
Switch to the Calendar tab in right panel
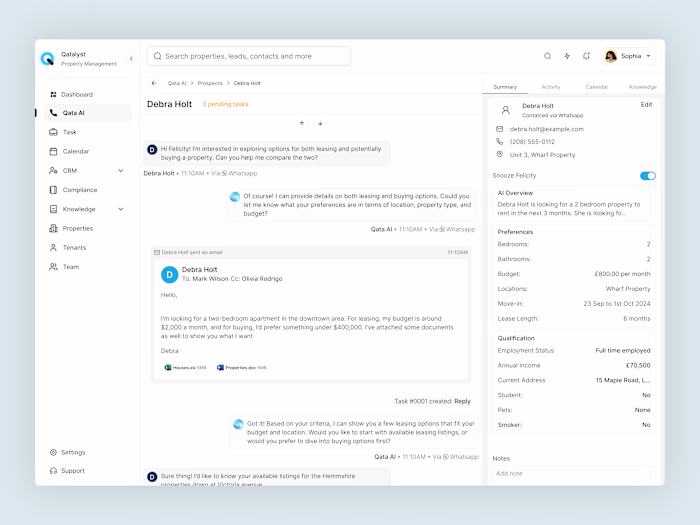pos(596,87)
